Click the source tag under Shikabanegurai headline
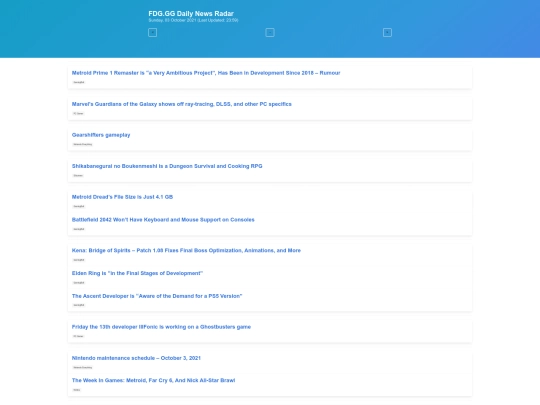Image resolution: width=540 pixels, height=405 pixels. click(78, 175)
